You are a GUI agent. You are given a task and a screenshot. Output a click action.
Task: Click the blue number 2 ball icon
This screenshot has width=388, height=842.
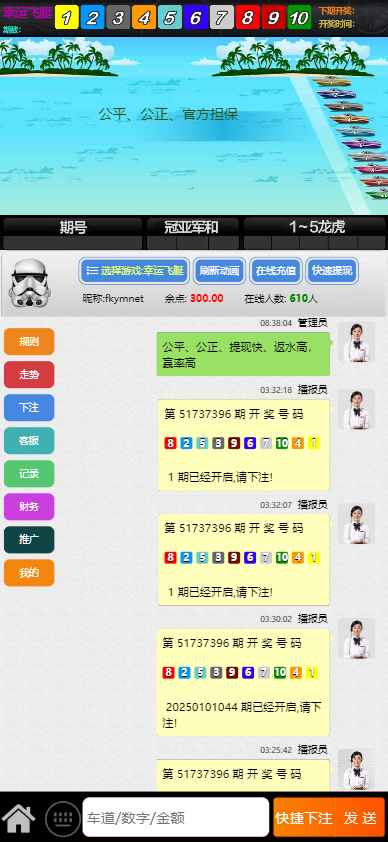pos(92,17)
